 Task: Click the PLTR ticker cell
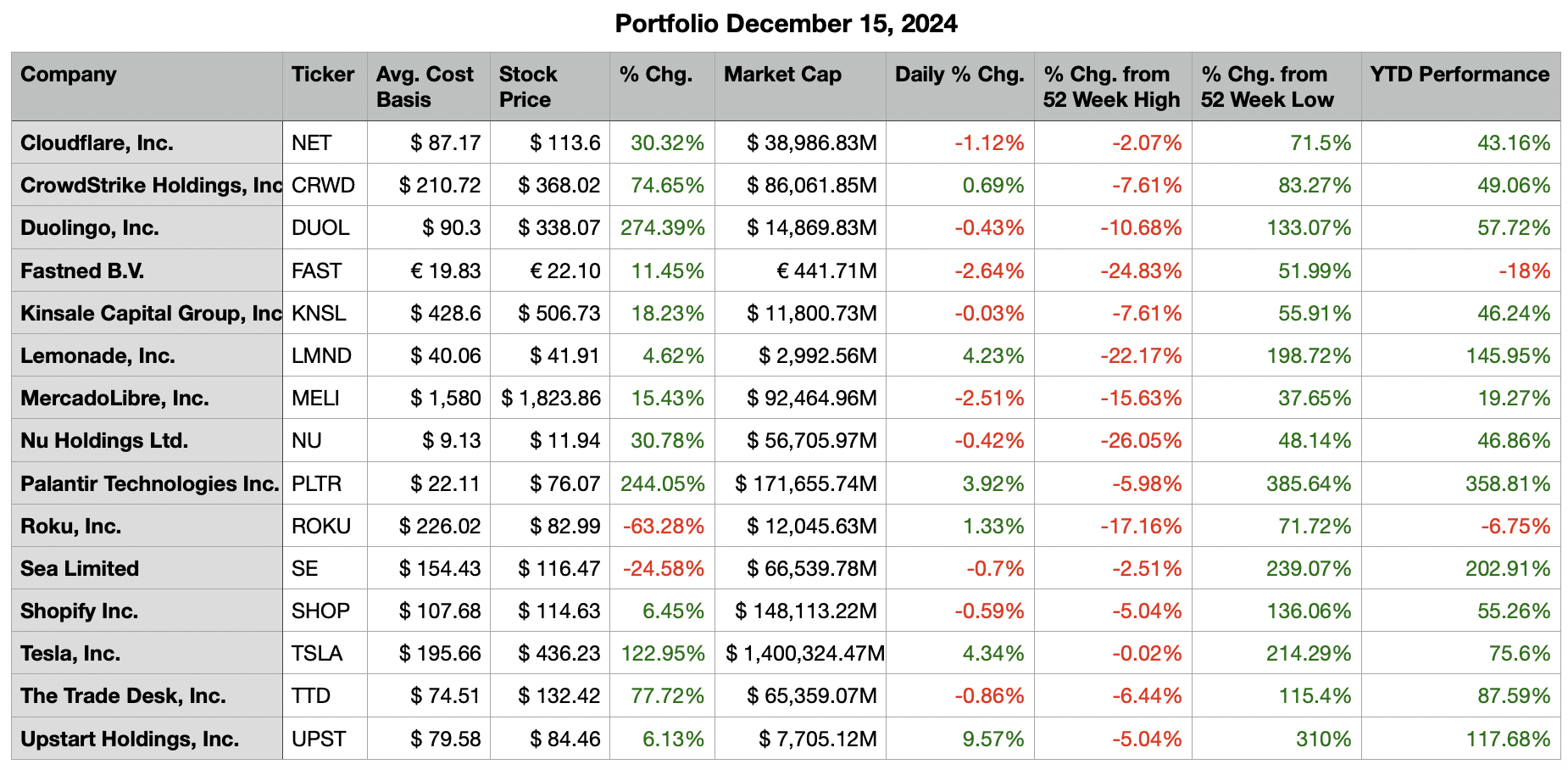pyautogui.click(x=316, y=483)
